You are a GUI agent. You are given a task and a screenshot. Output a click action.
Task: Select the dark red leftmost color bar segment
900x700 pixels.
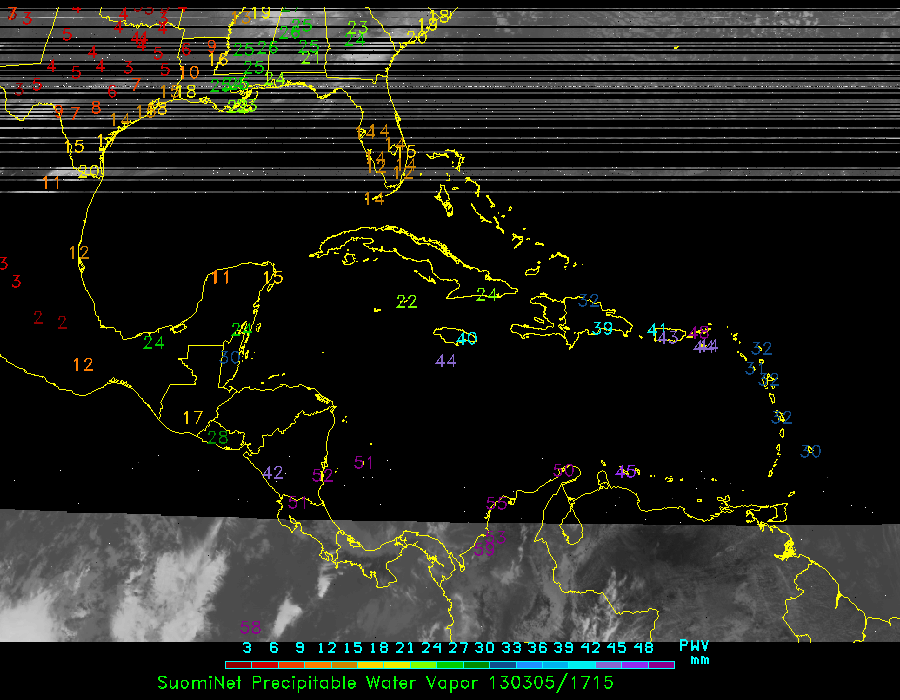coord(238,664)
